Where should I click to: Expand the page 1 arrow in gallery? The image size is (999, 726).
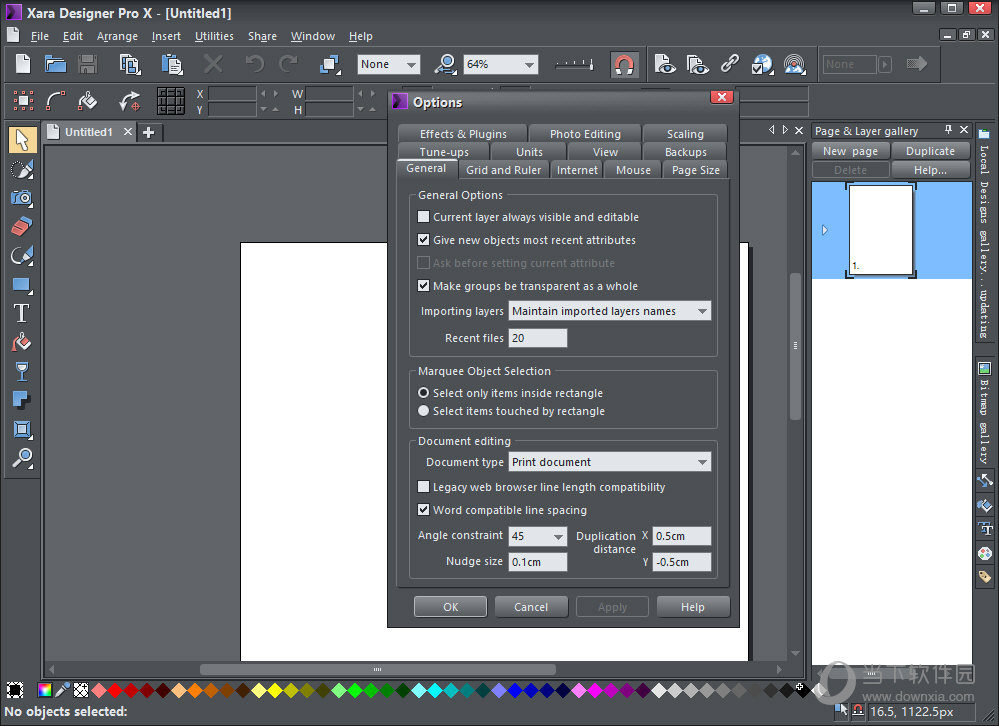tap(824, 230)
